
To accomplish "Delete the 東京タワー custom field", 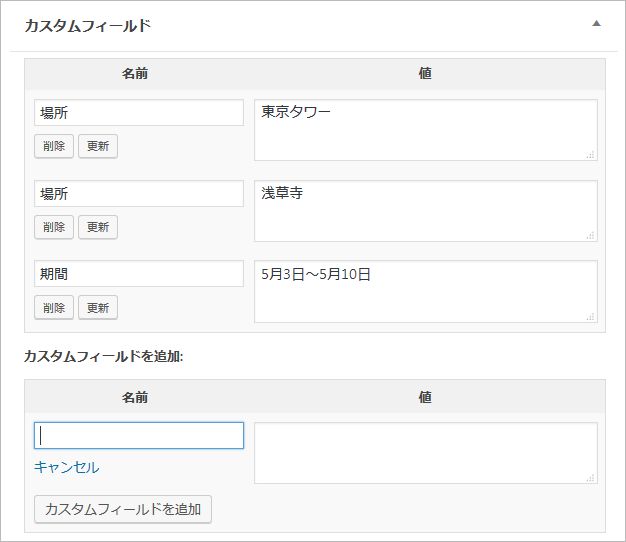I will click(54, 146).
